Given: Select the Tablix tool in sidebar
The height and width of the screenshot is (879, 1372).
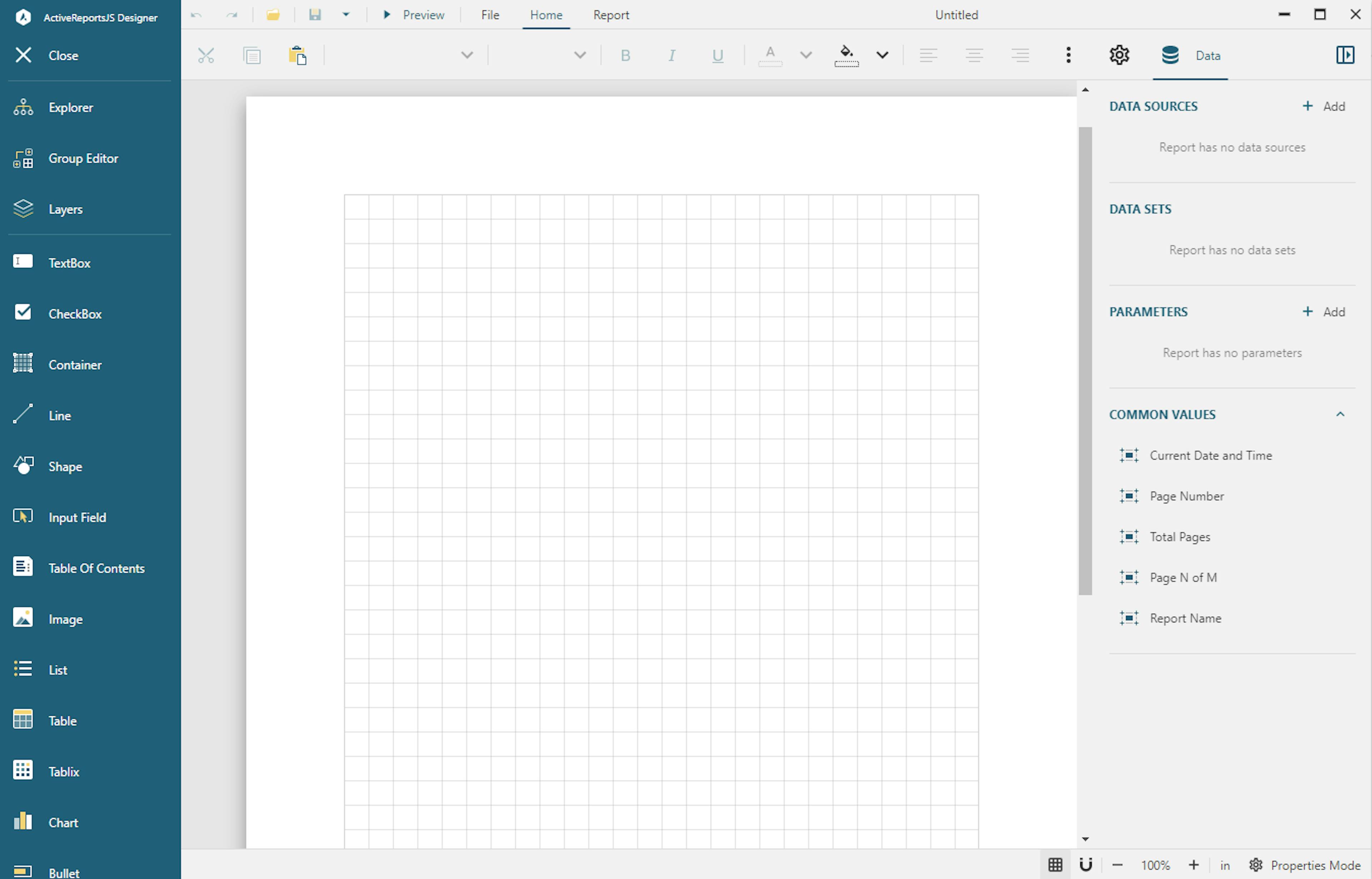Looking at the screenshot, I should pyautogui.click(x=63, y=771).
